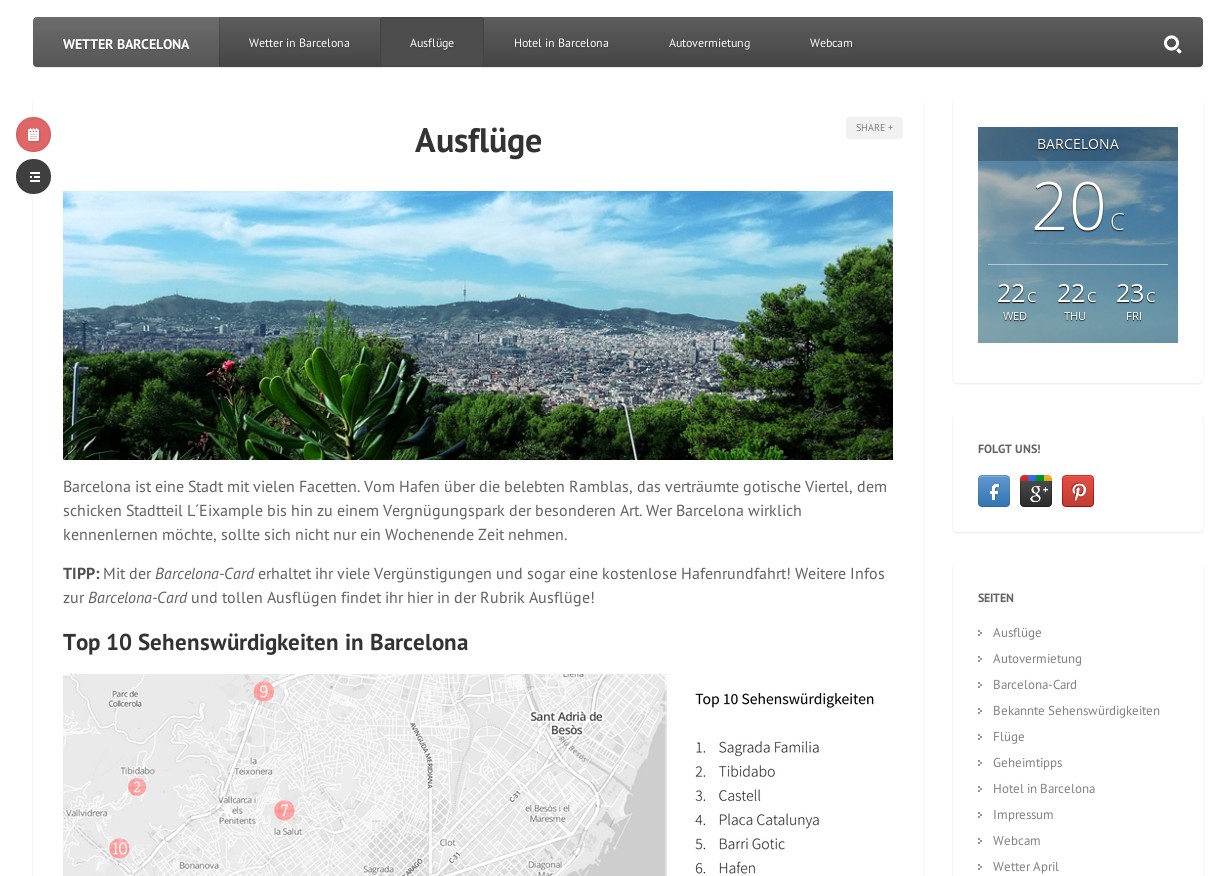1223x876 pixels.
Task: Open Hotel in Barcelona sidebar link
Action: coord(1044,789)
